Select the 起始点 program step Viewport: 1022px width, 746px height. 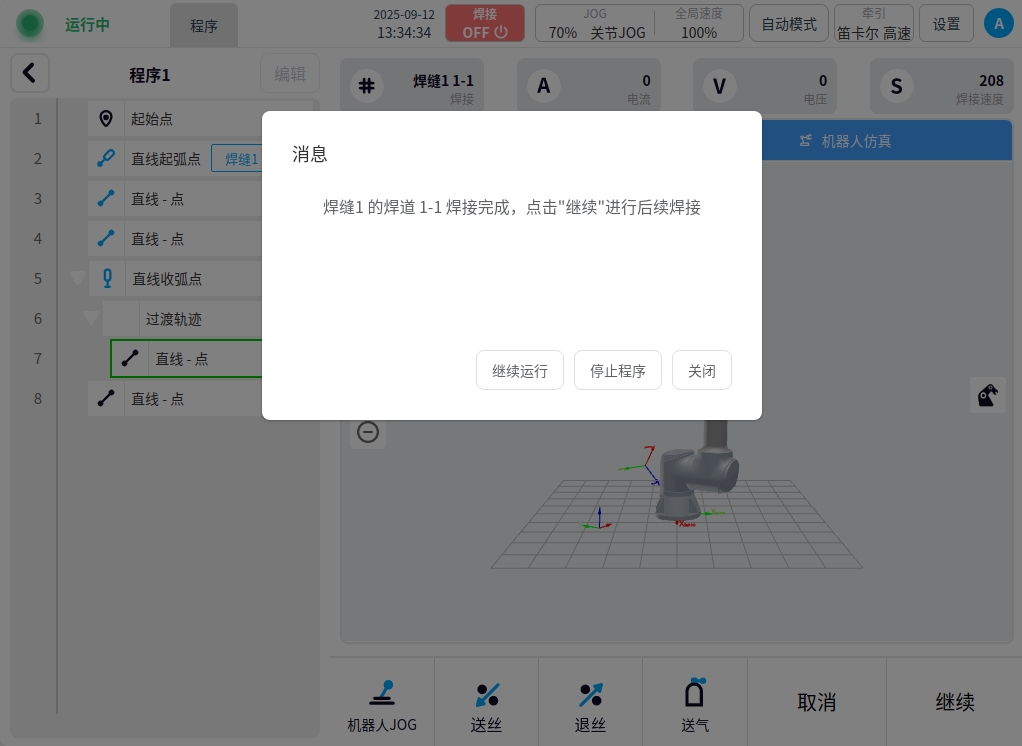click(152, 119)
